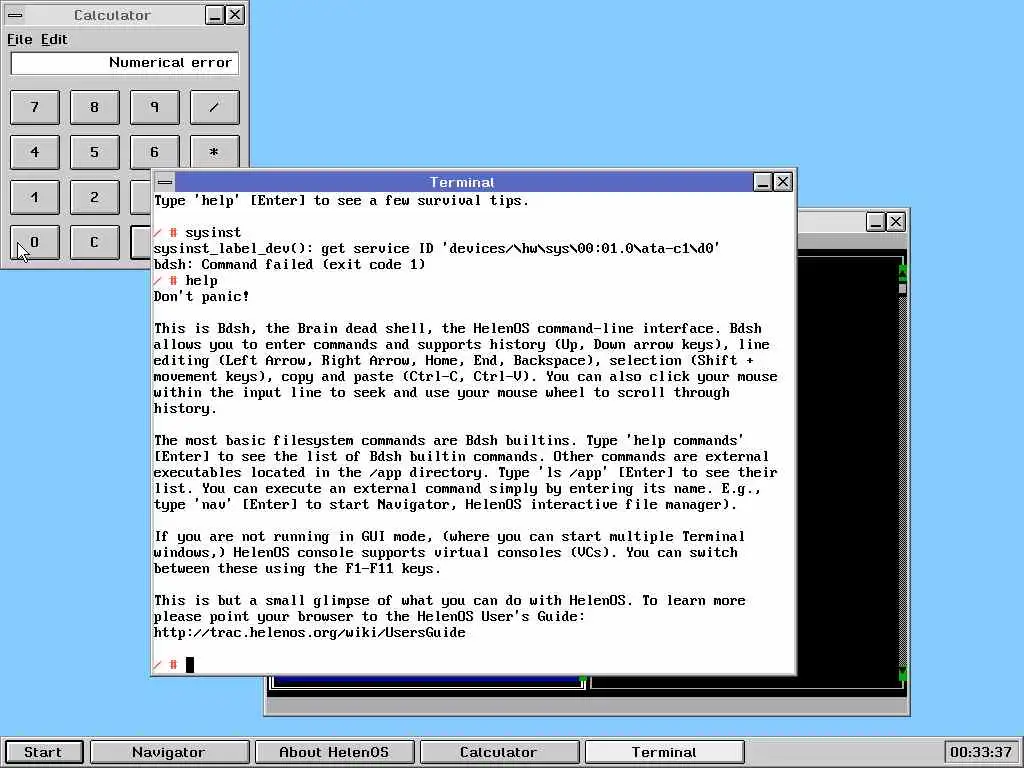Image resolution: width=1024 pixels, height=768 pixels.
Task: Open the Start menu in taskbar
Action: tap(43, 752)
